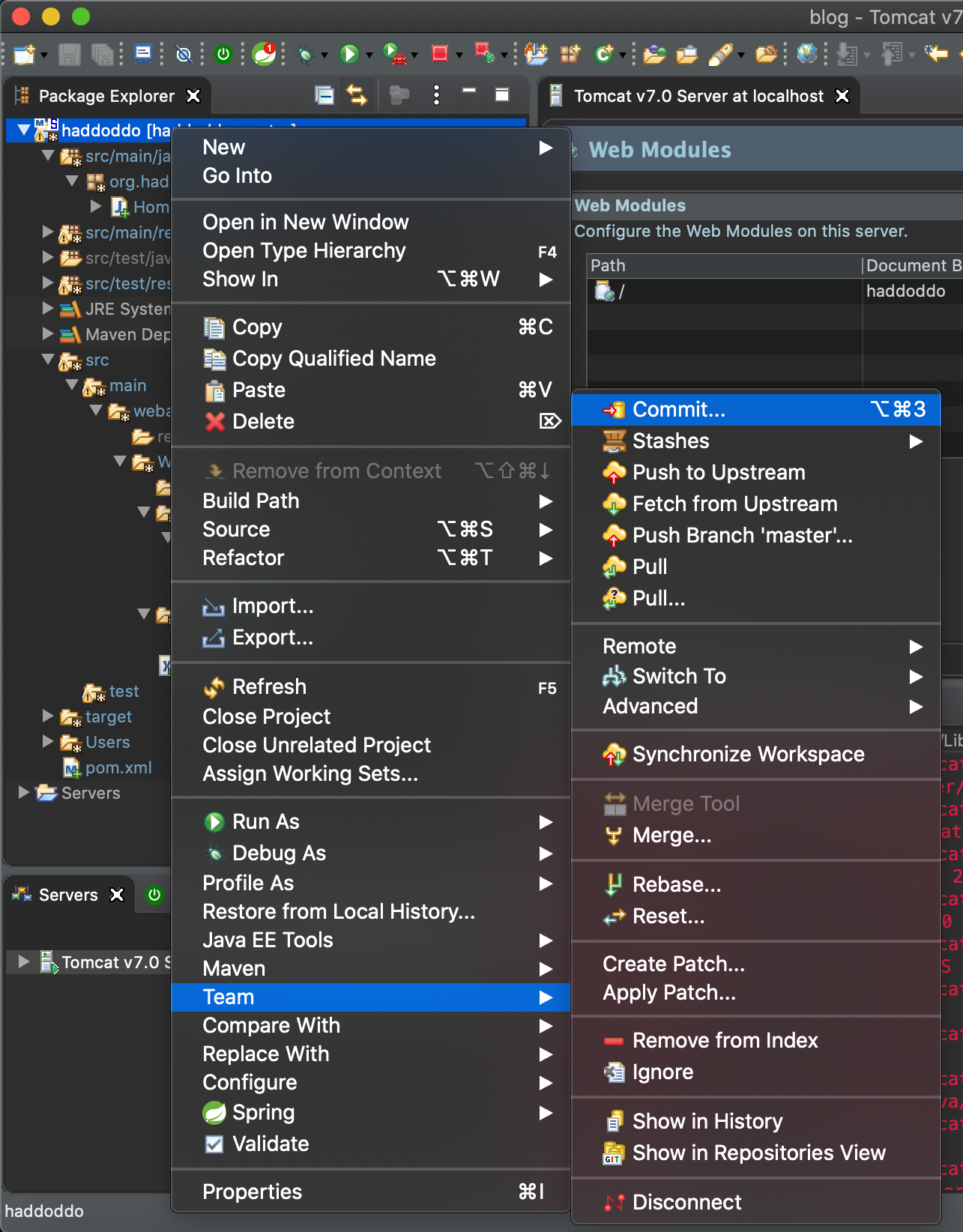Select Synchronize Workspace
The width and height of the screenshot is (963, 1232).
click(755, 754)
